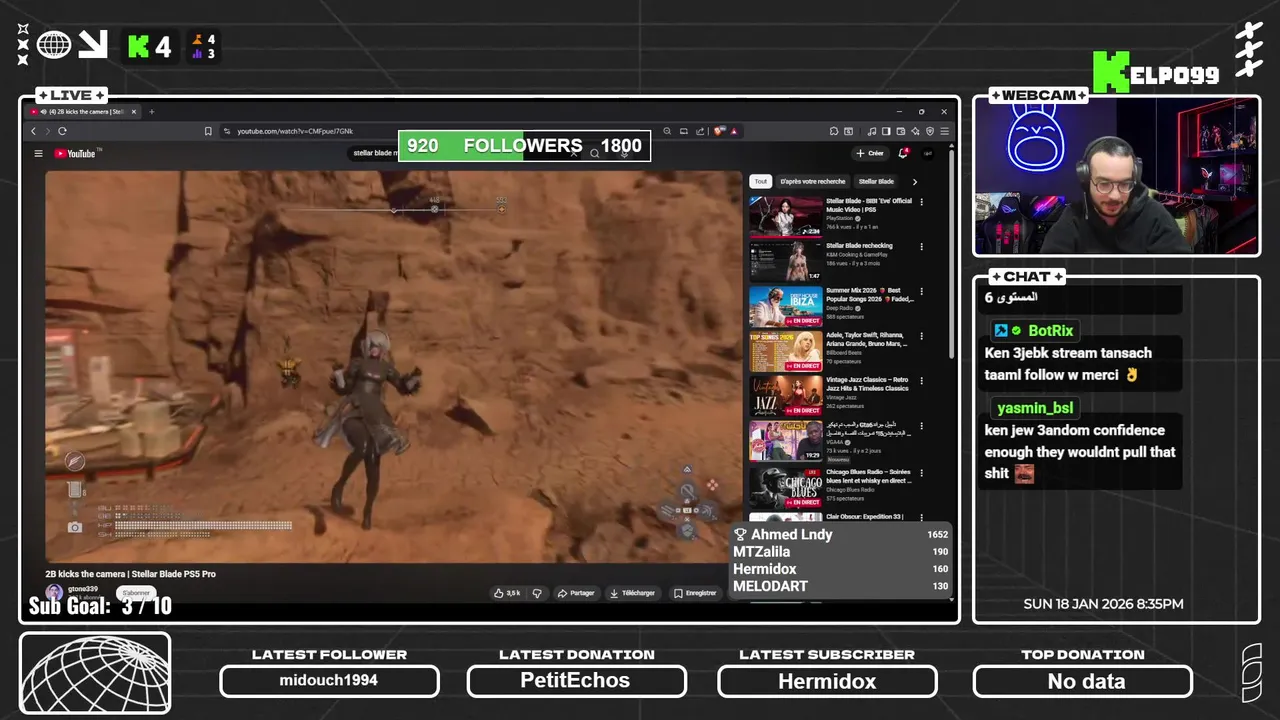This screenshot has height=720, width=1280.
Task: Open a new browser tab with plus
Action: pyautogui.click(x=152, y=112)
